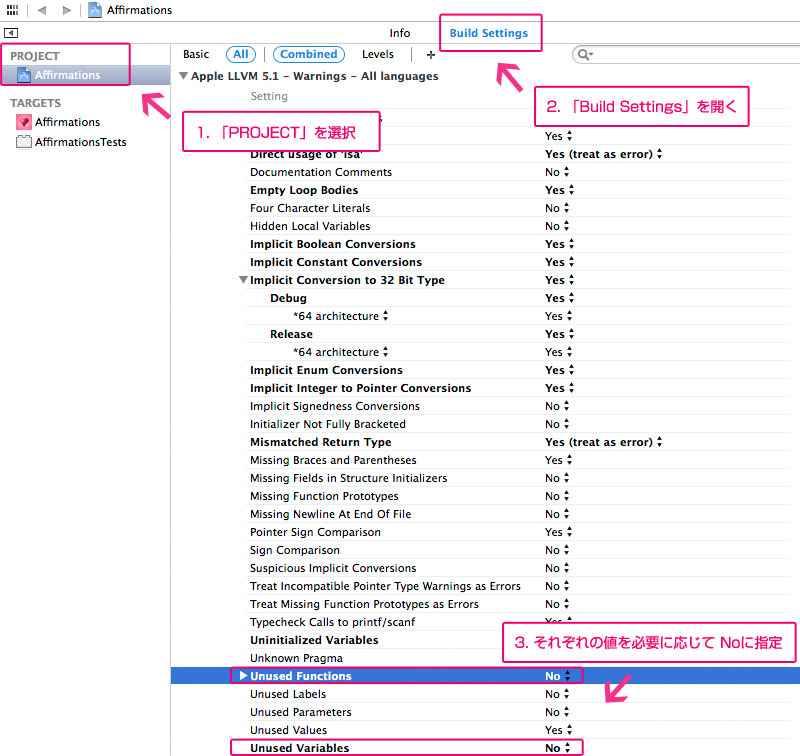Go forward with the right arrow

pyautogui.click(x=66, y=10)
